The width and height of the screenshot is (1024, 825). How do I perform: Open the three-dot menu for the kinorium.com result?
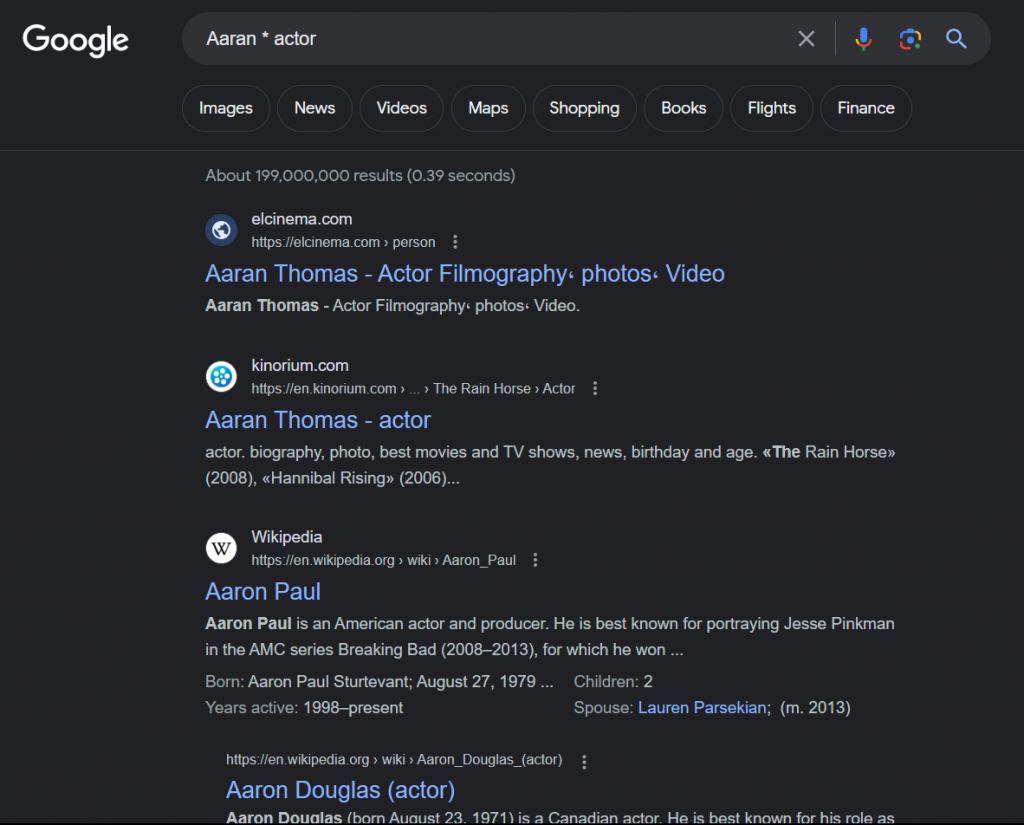coord(595,389)
